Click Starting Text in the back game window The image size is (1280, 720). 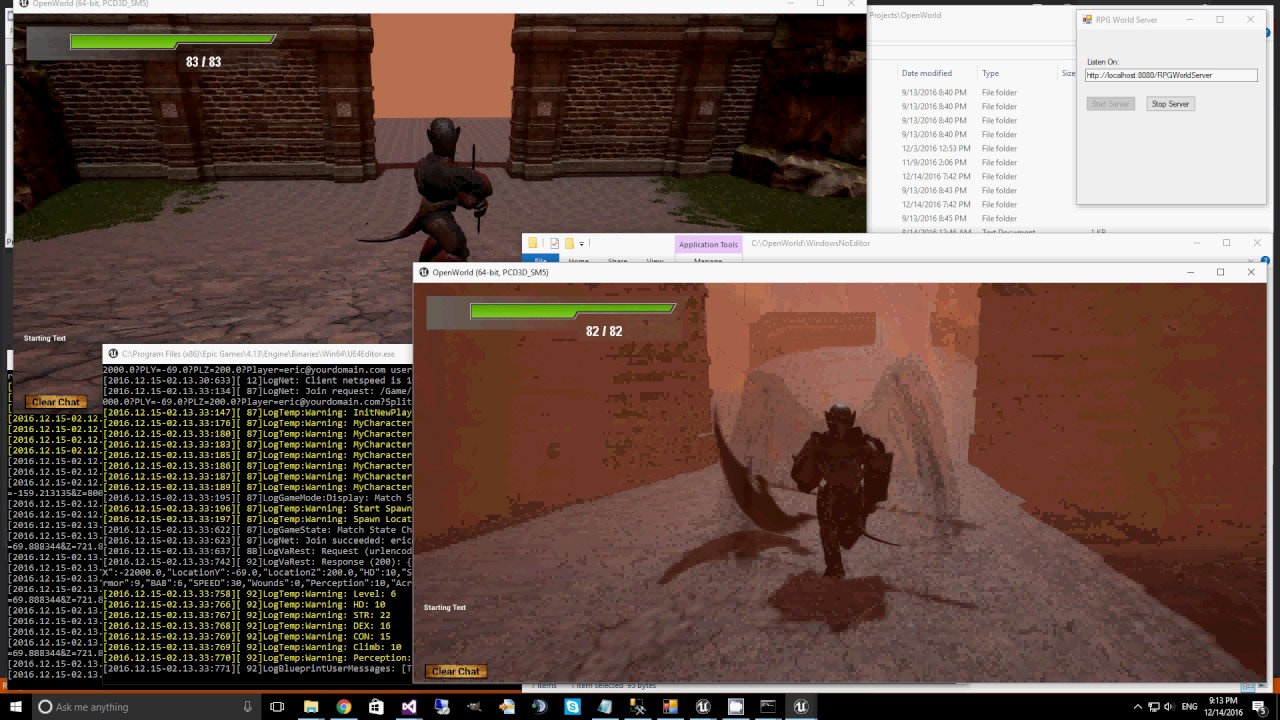click(x=45, y=338)
